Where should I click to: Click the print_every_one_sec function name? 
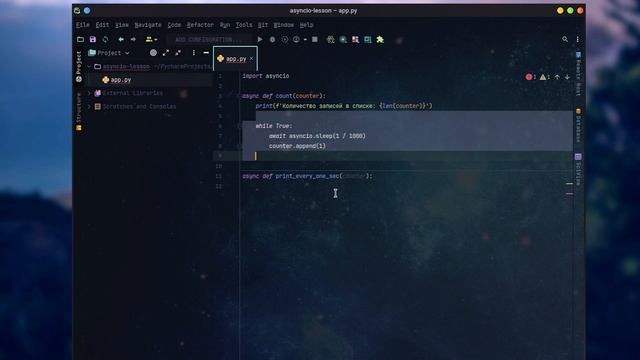click(x=307, y=176)
